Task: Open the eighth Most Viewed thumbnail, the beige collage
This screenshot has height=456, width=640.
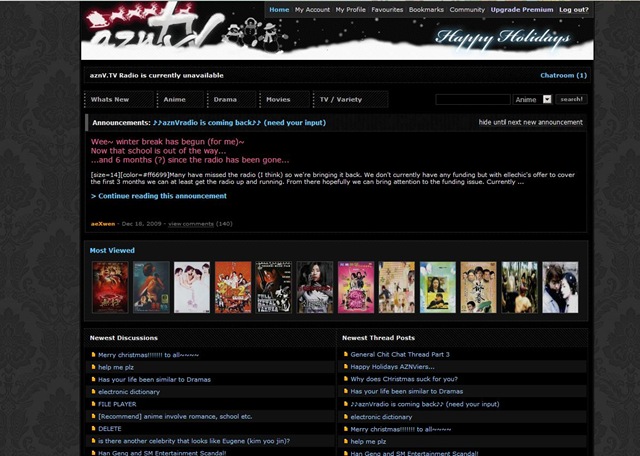Action: pos(397,287)
